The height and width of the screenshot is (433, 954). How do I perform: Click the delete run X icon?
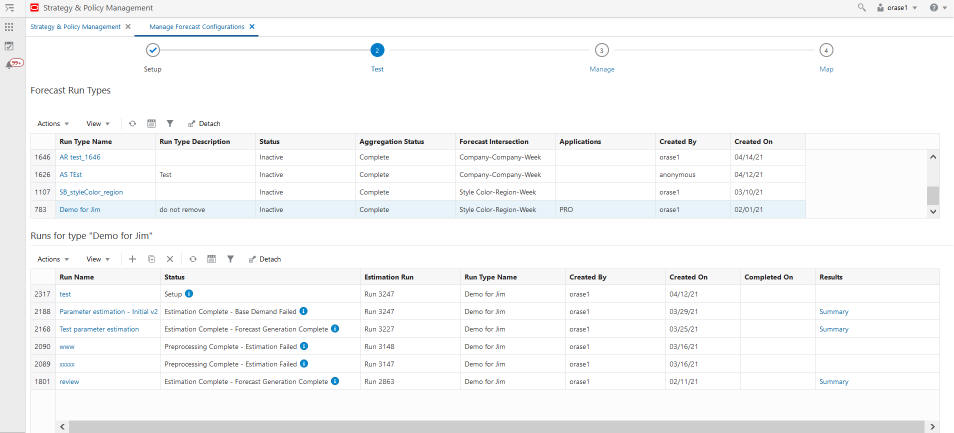coord(170,259)
